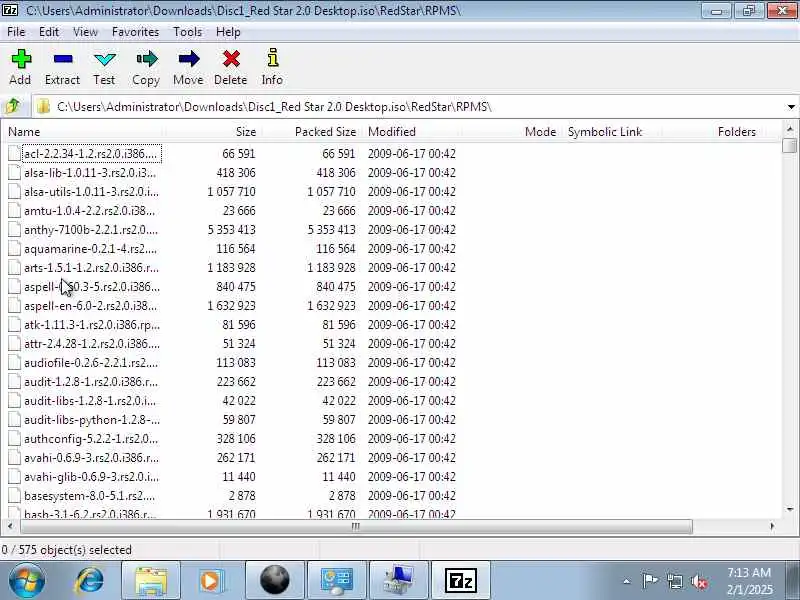The height and width of the screenshot is (600, 800).
Task: Click the horizontal scrollbar thumb
Action: pos(355,526)
